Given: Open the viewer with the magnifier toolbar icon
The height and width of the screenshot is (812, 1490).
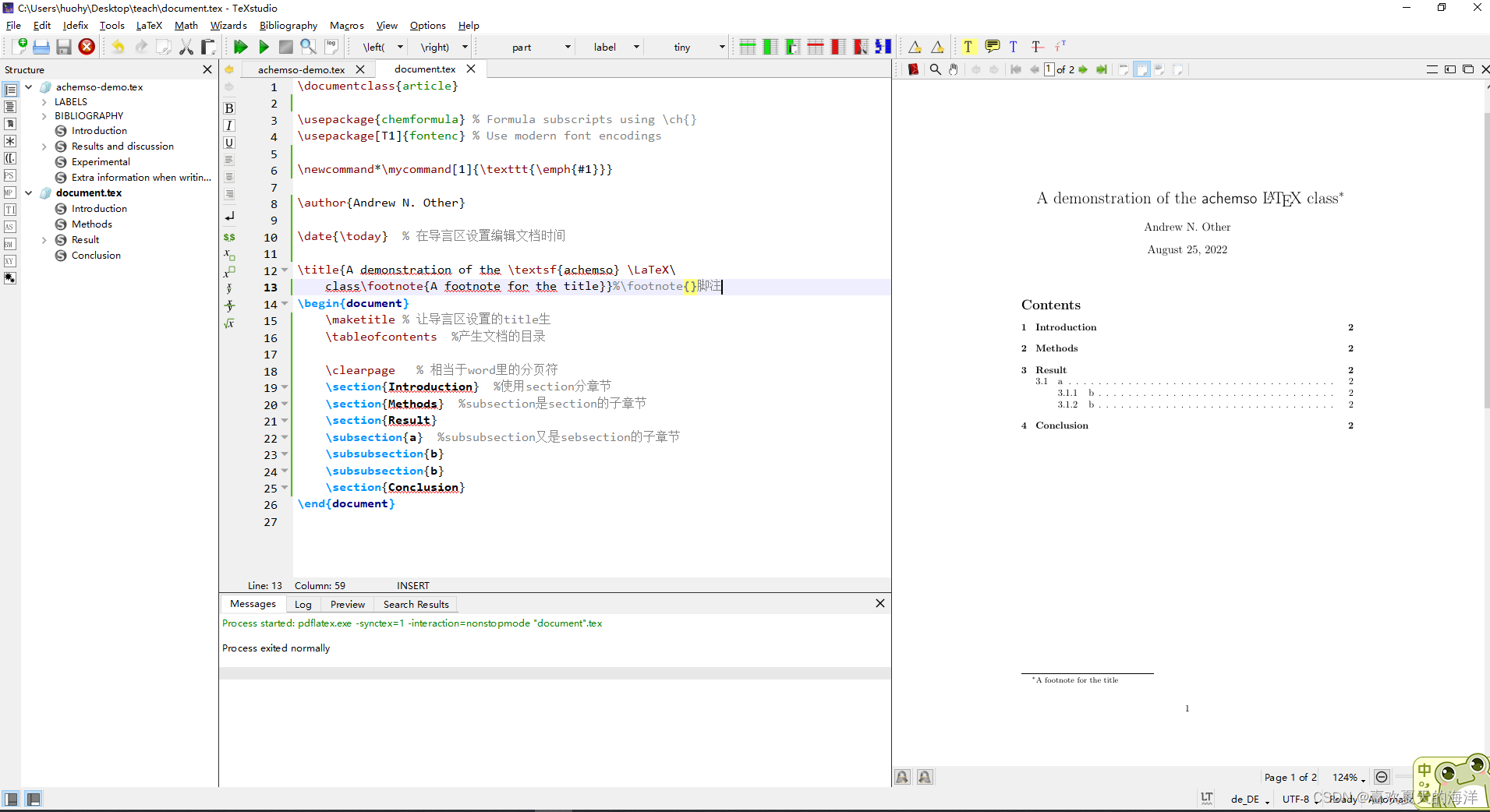Looking at the screenshot, I should (x=308, y=47).
